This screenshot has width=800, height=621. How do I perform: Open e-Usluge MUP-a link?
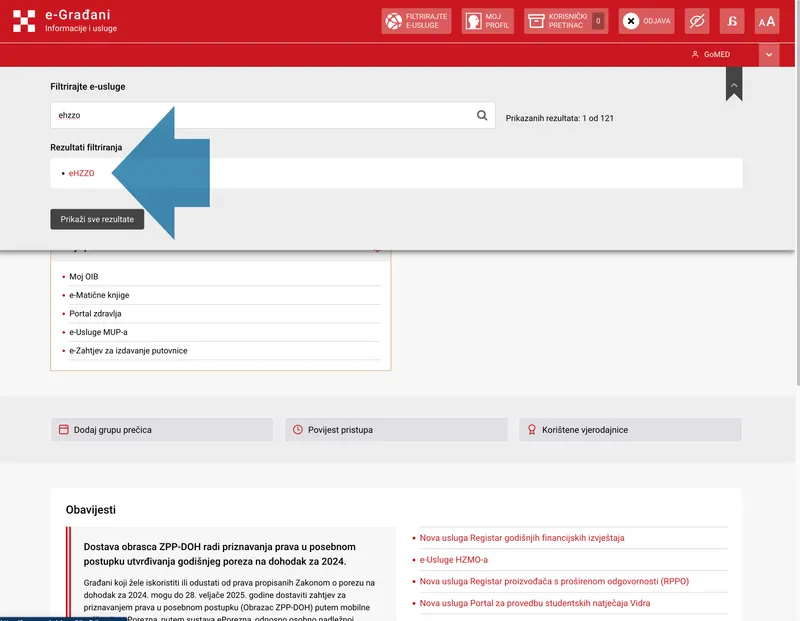click(98, 332)
